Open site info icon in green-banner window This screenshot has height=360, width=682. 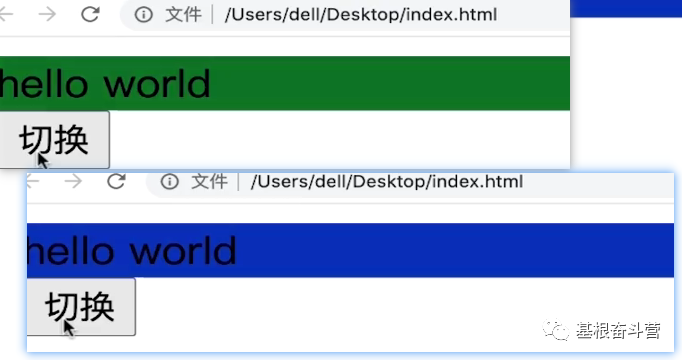pos(144,15)
